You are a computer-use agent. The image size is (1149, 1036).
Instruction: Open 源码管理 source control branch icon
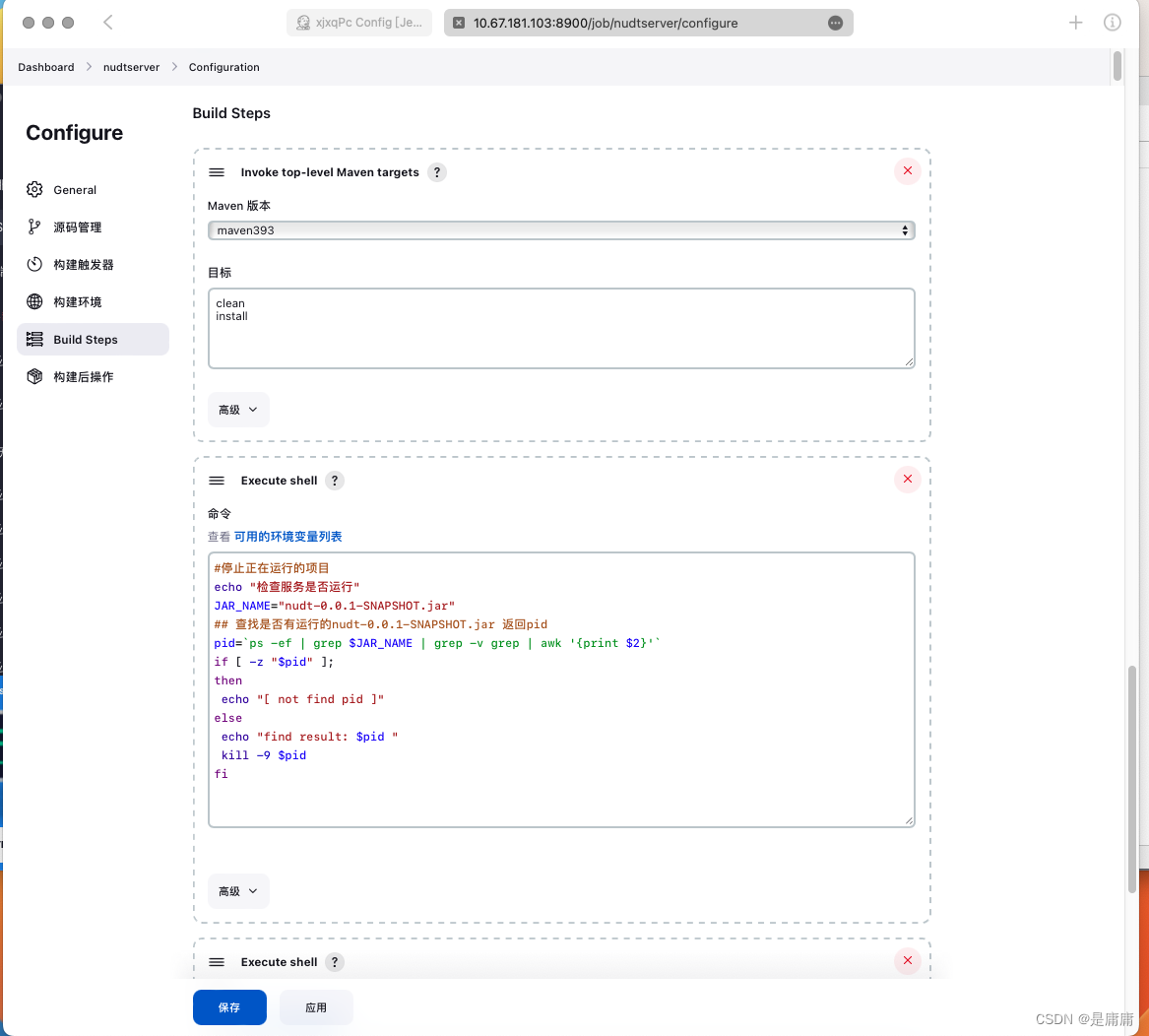tap(34, 227)
